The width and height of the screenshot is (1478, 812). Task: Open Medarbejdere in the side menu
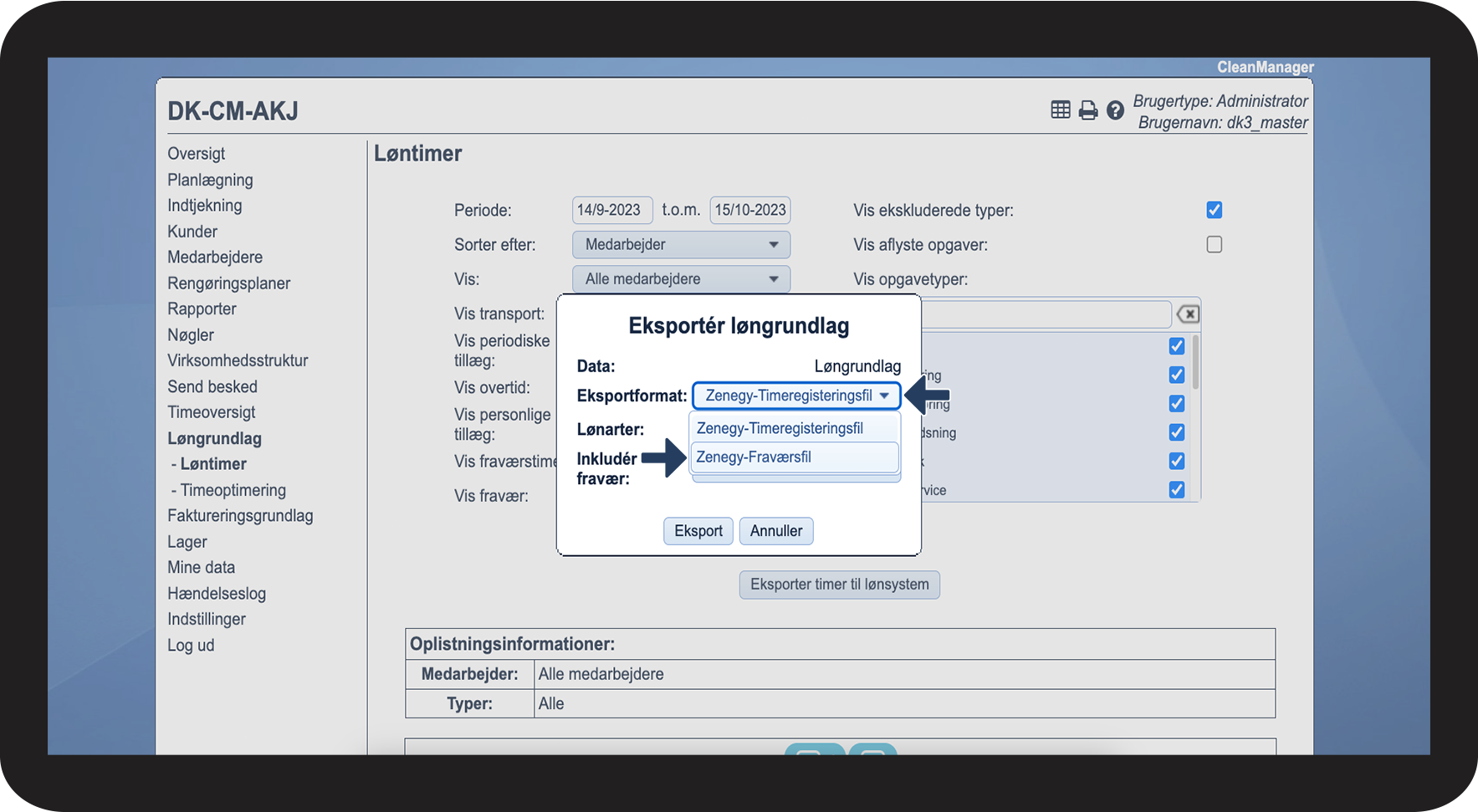click(x=215, y=258)
